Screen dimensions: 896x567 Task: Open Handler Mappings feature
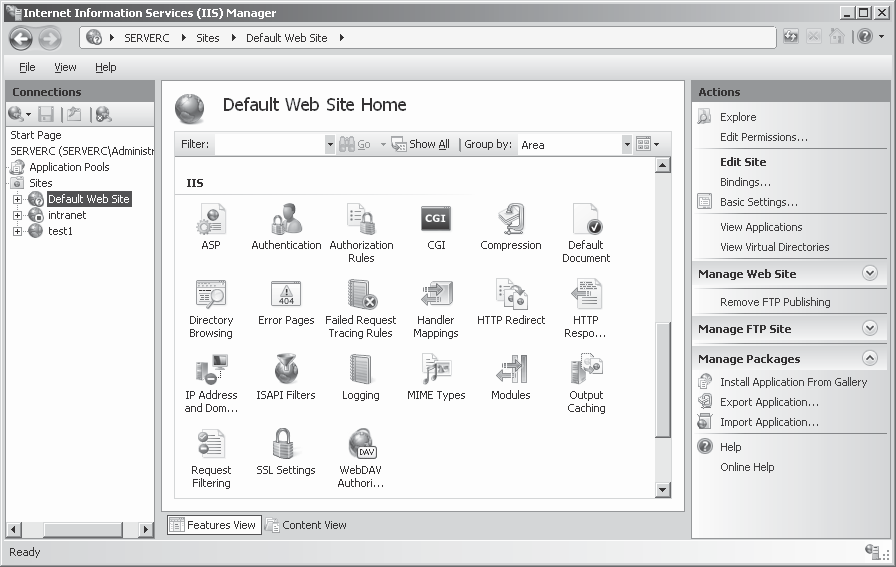point(436,309)
